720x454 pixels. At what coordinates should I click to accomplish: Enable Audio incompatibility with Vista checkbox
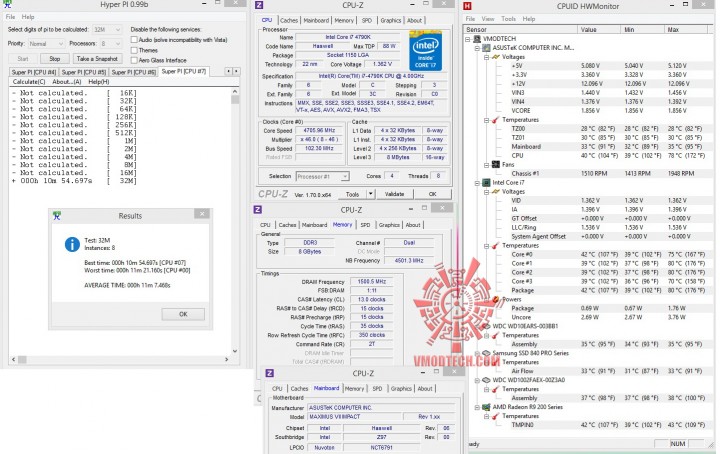tap(134, 40)
